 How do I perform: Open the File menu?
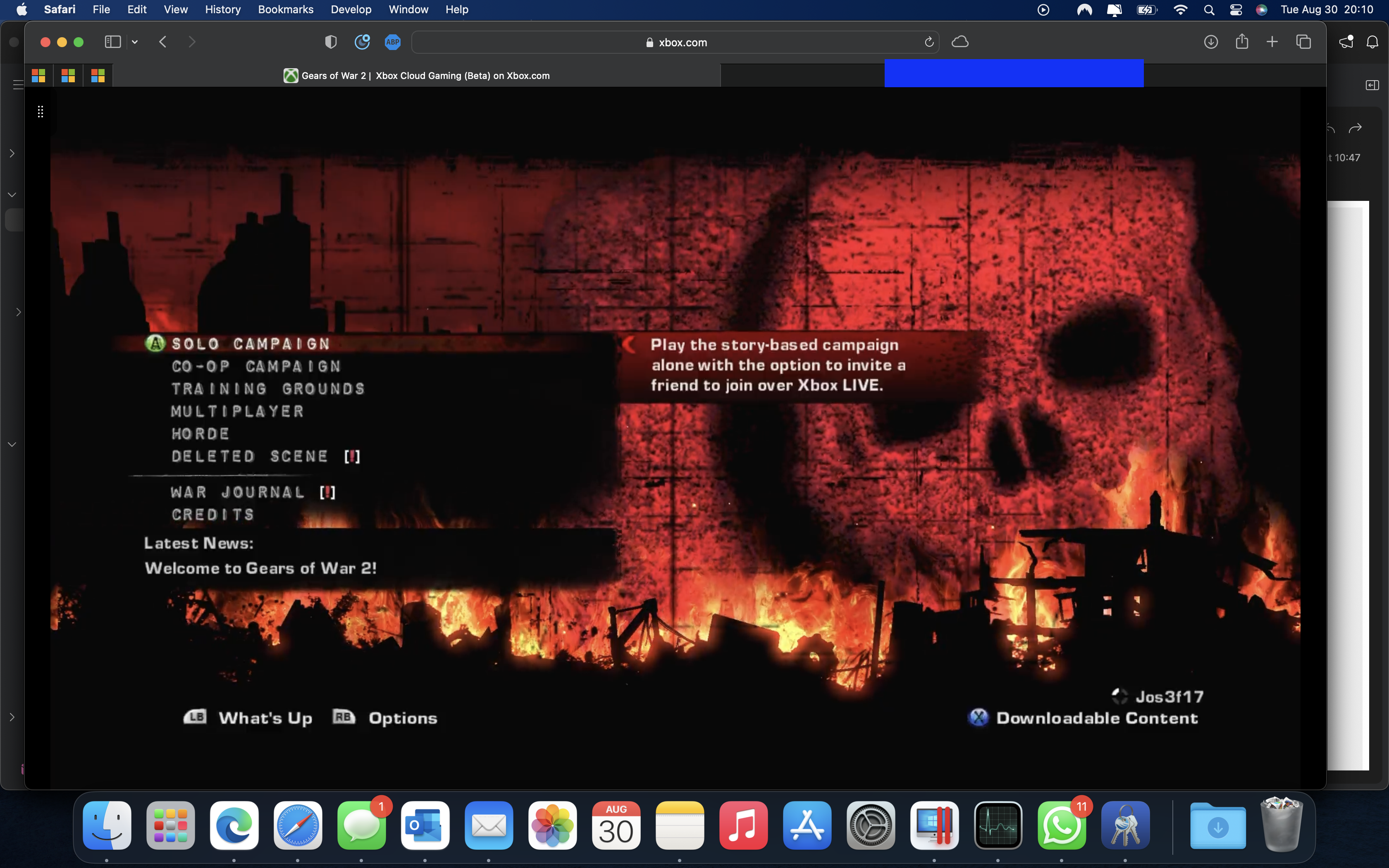coord(101,9)
